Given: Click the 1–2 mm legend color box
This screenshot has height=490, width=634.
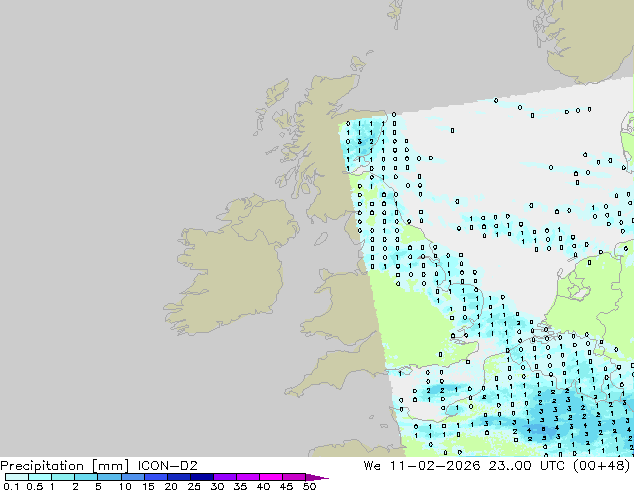Looking at the screenshot, I should click(x=63, y=477).
